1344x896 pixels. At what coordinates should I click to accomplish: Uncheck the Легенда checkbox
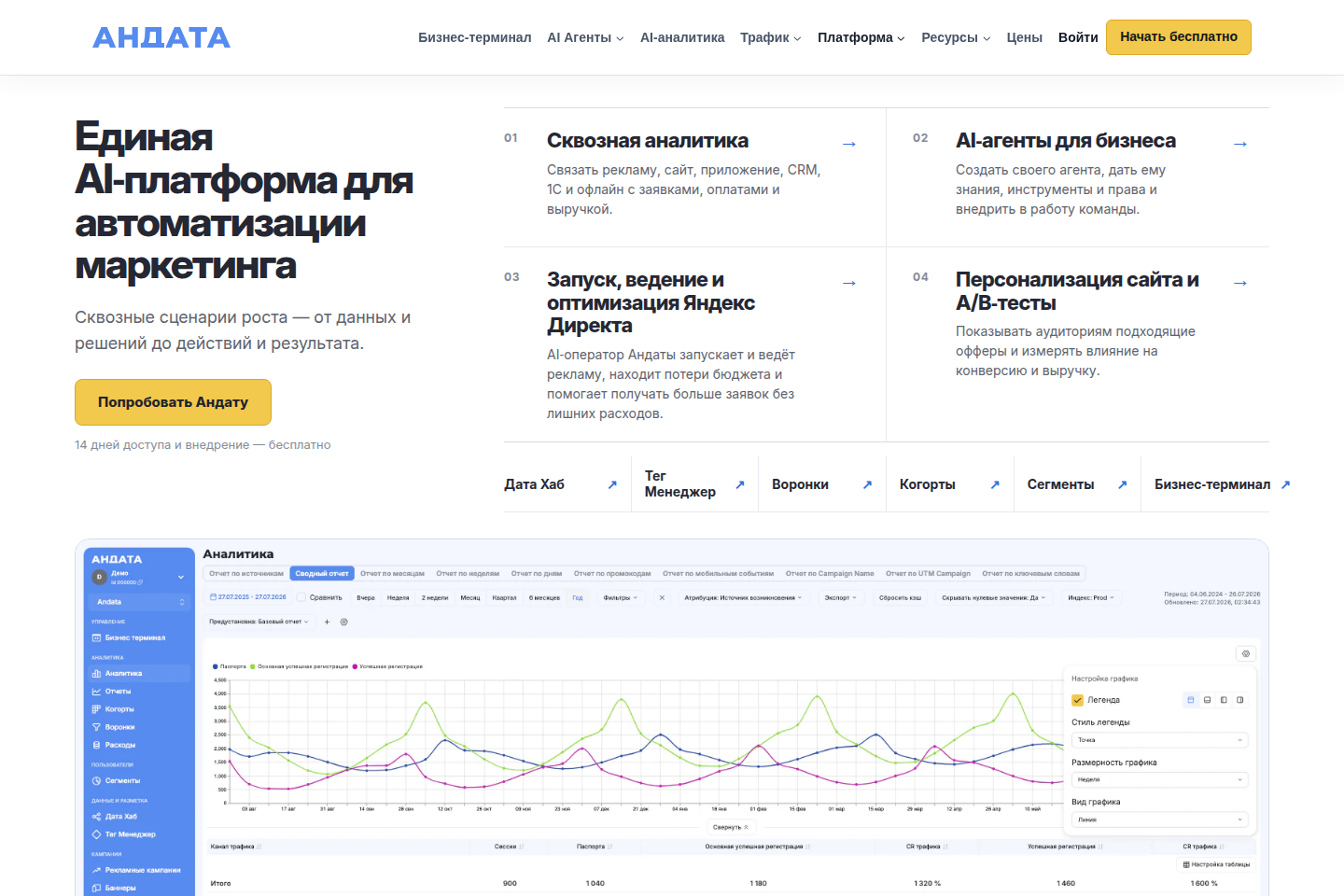click(x=1077, y=700)
